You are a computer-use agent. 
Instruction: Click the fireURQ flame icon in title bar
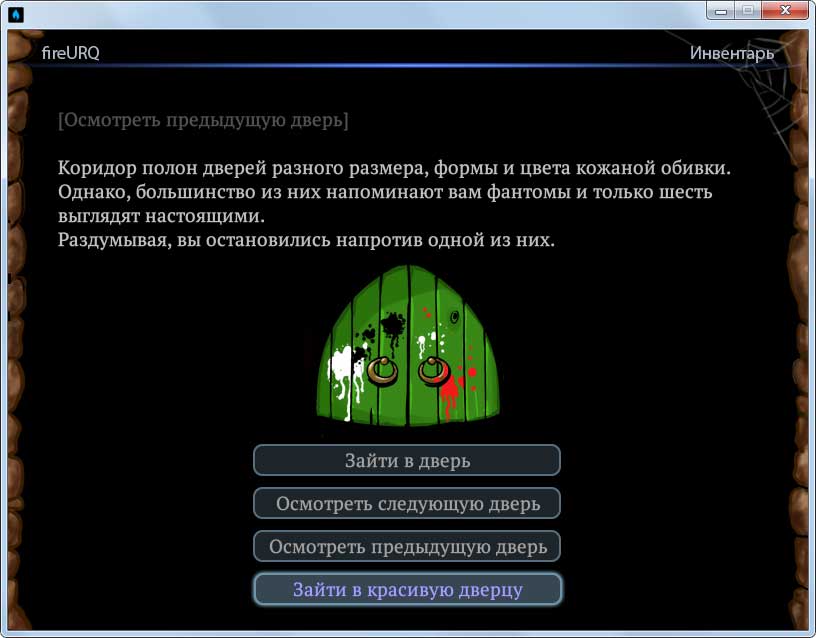(15, 13)
